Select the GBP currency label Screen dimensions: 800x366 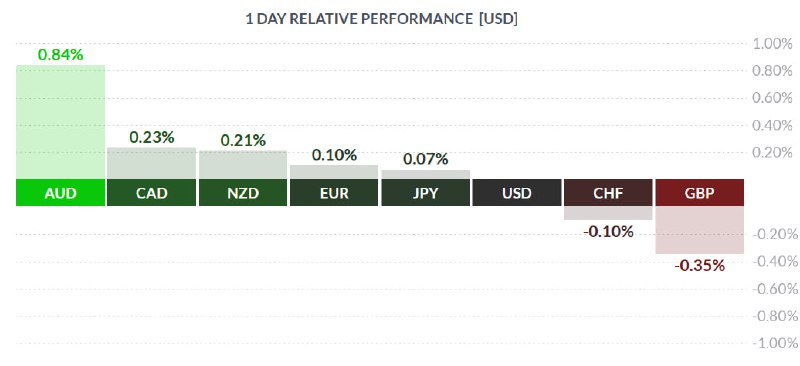point(699,193)
